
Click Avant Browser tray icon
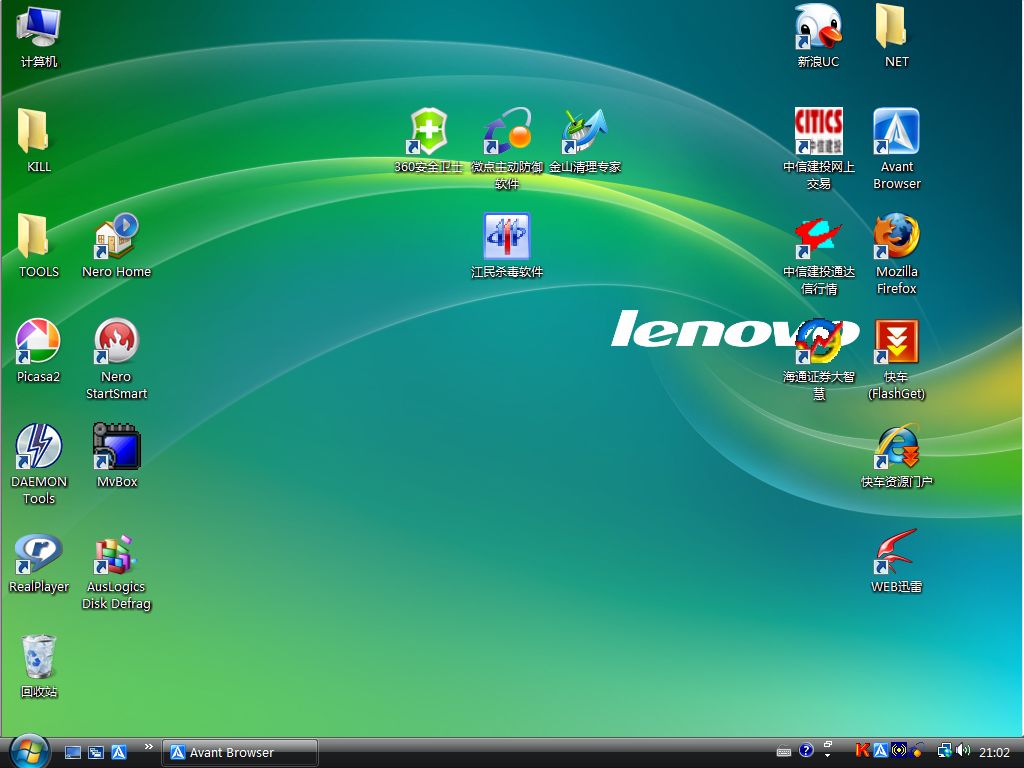[x=880, y=751]
